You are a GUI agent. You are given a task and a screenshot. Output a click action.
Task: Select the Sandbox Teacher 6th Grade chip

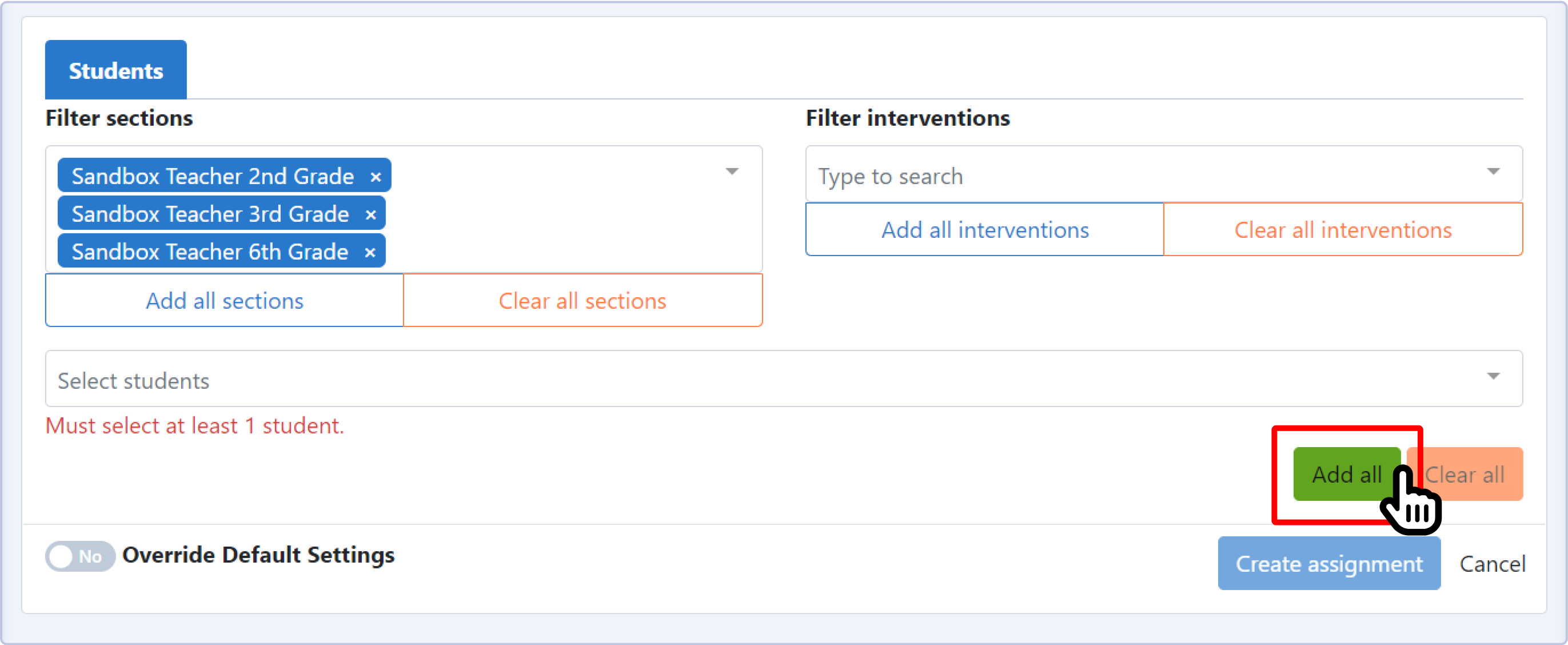(x=209, y=252)
